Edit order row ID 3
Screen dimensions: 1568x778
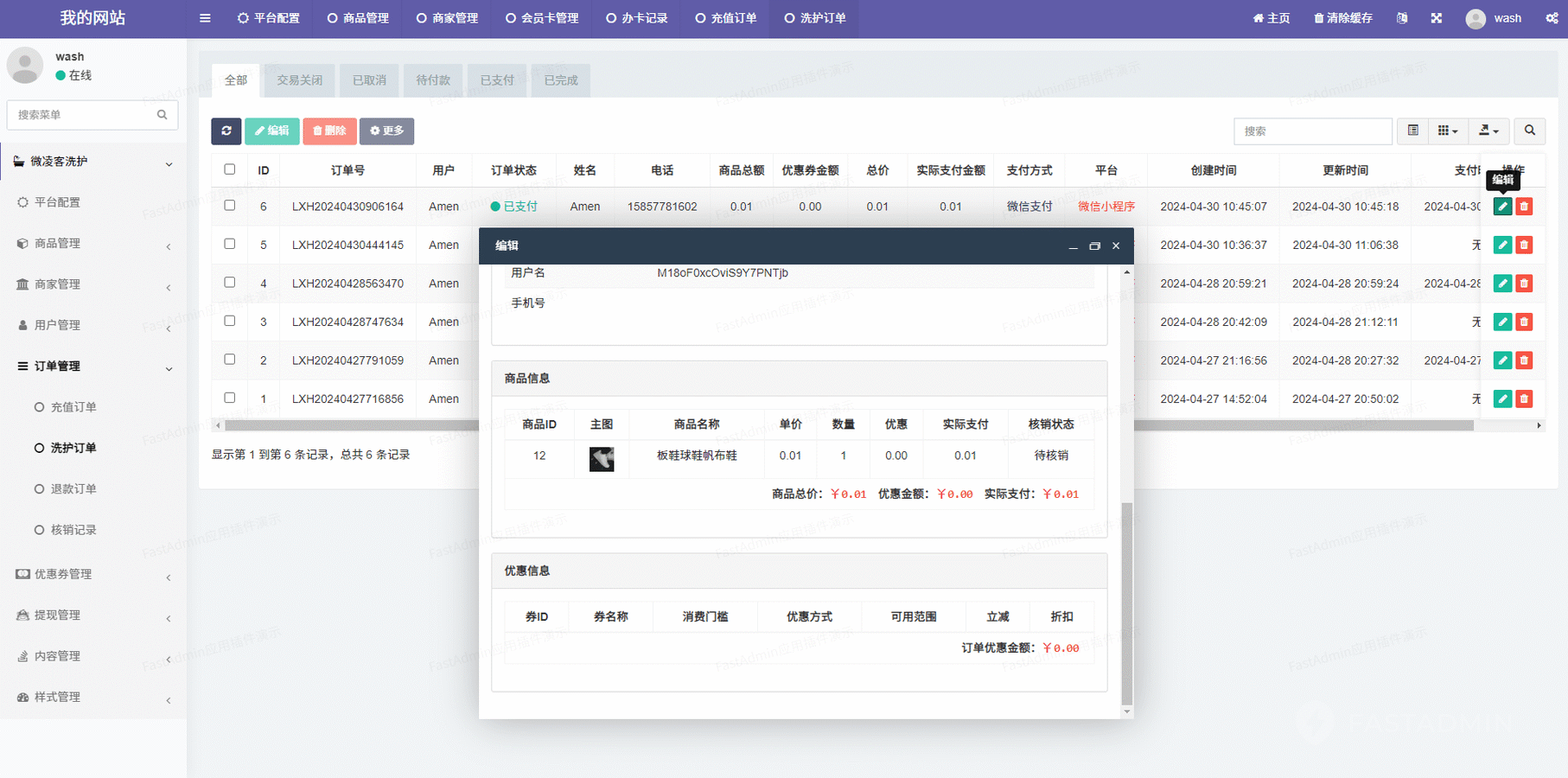click(1503, 322)
